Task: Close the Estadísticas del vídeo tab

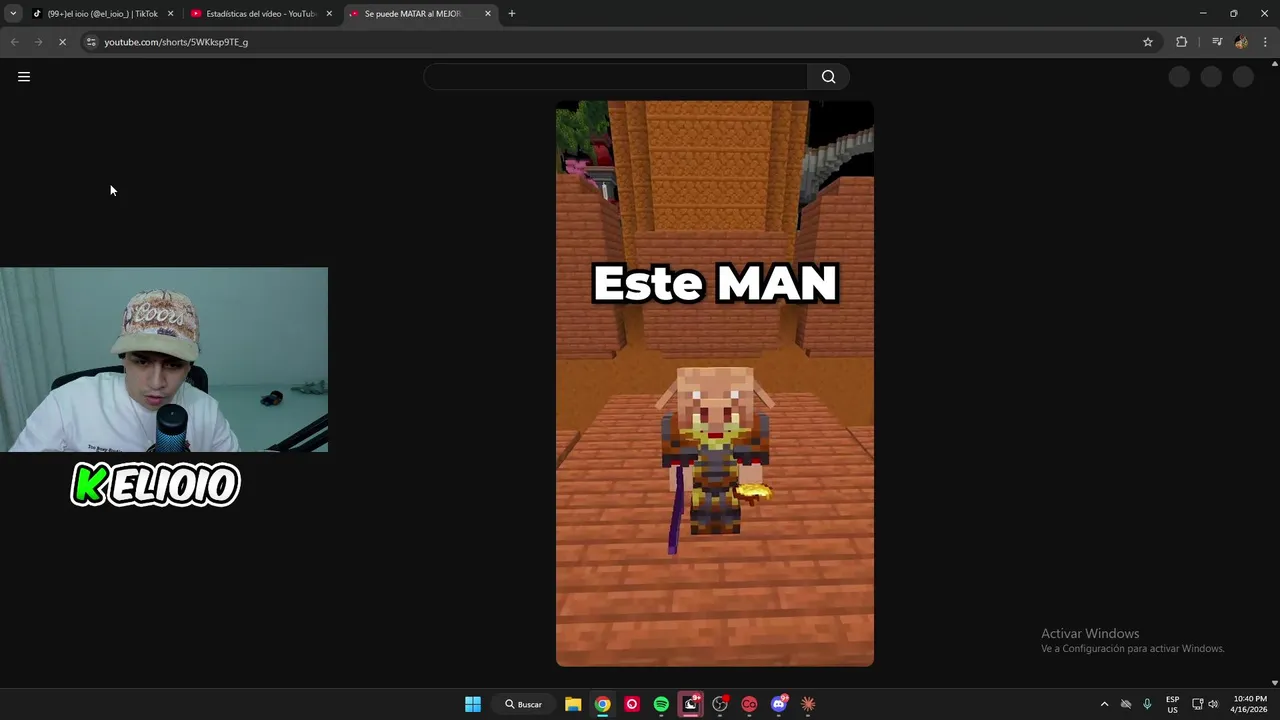Action: (329, 14)
